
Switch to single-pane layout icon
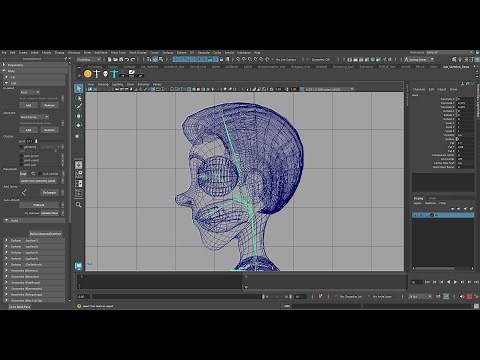pos(79,165)
